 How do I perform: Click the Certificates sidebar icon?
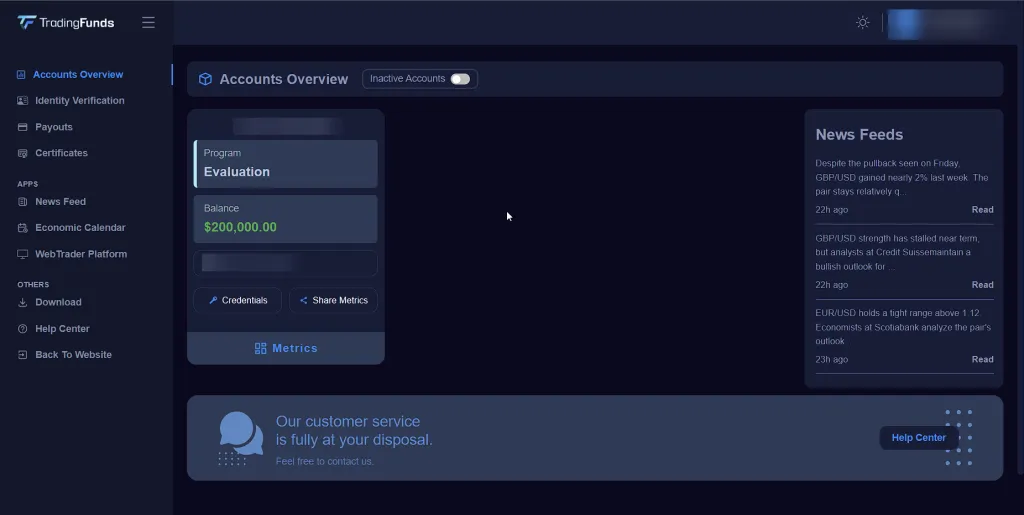(x=23, y=153)
